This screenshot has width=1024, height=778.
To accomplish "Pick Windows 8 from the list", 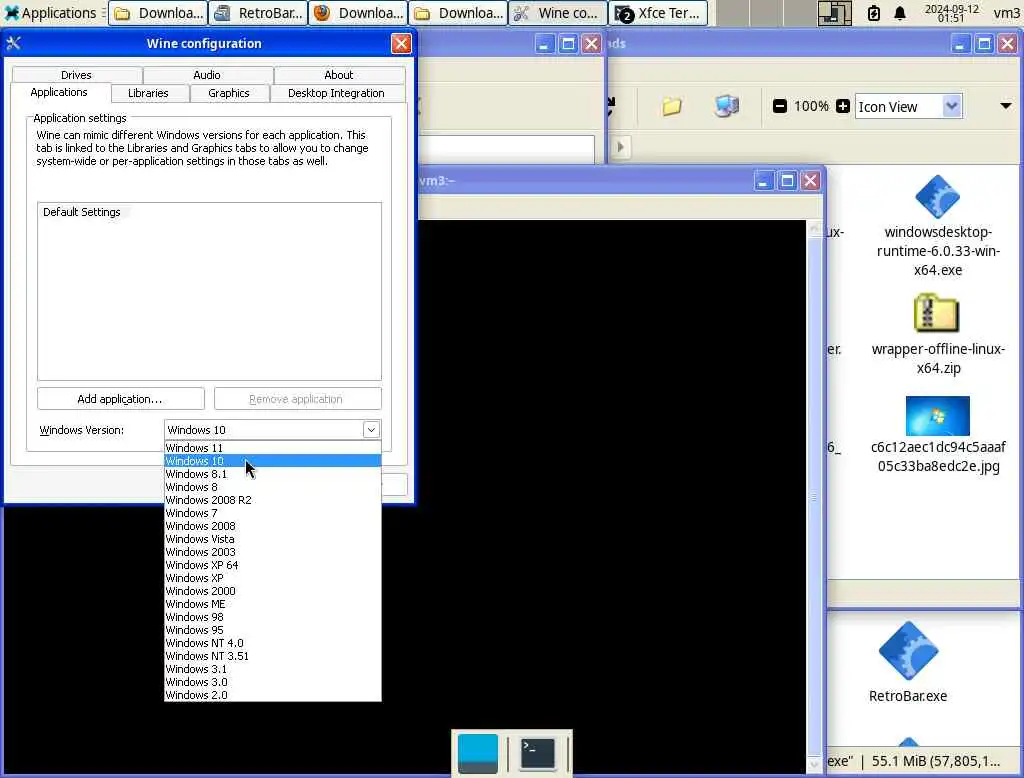I will [x=272, y=487].
